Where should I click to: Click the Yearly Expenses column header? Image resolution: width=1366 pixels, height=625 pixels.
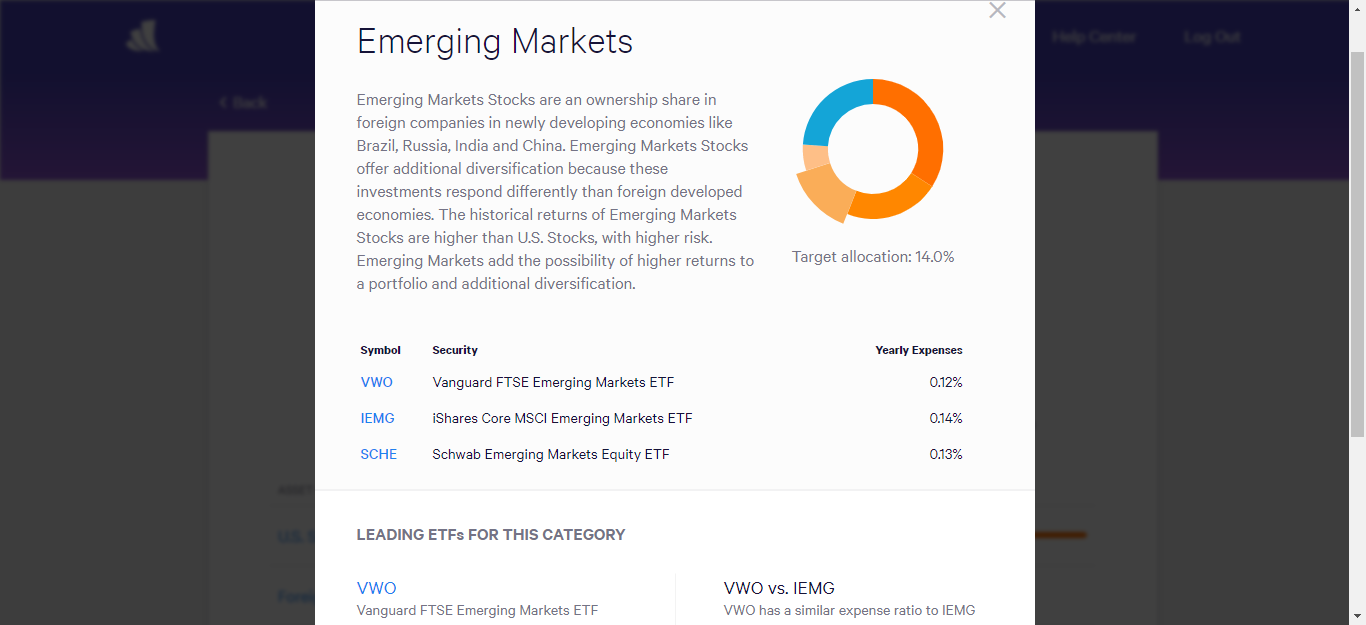[x=919, y=350]
